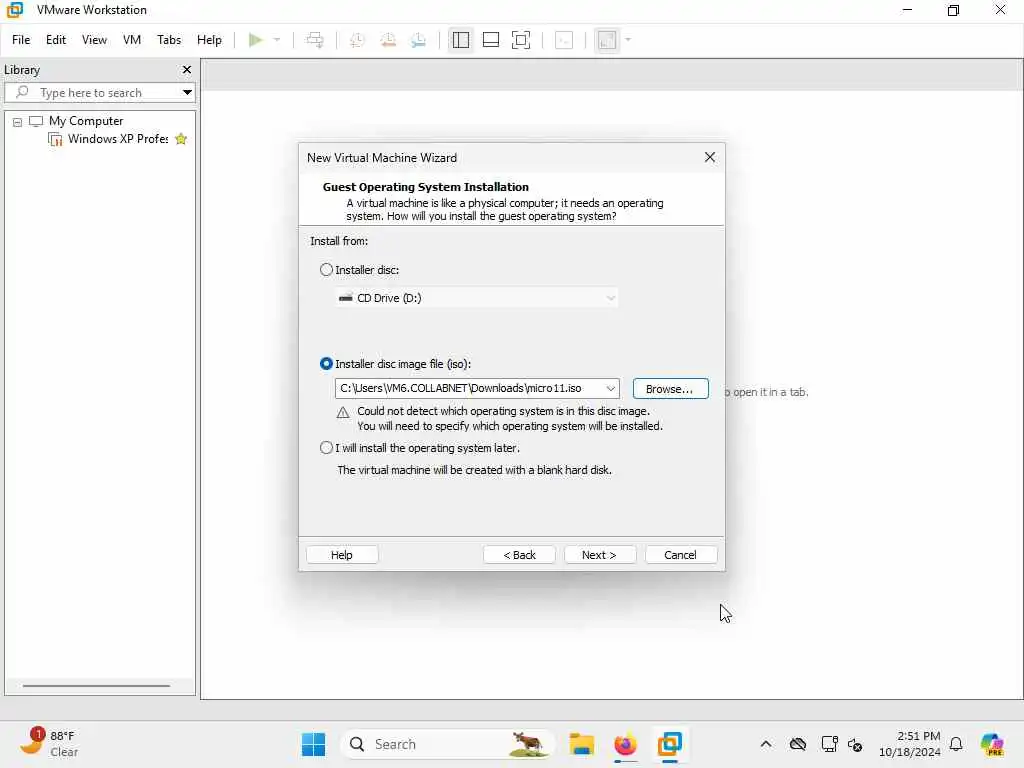Click the VMware Workstation taskbar icon
Image resolution: width=1024 pixels, height=768 pixels.
669,744
